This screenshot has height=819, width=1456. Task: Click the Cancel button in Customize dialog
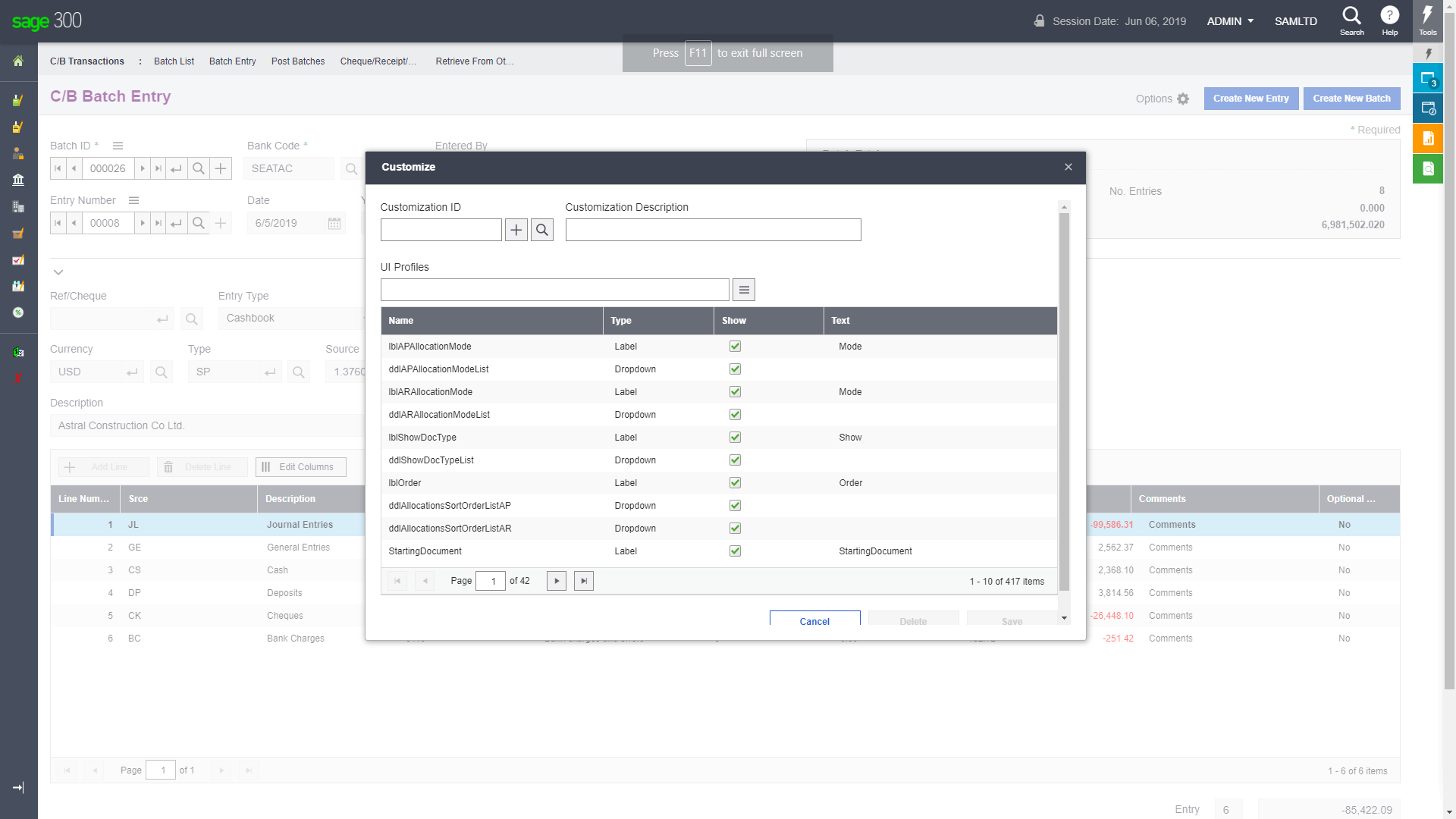815,621
